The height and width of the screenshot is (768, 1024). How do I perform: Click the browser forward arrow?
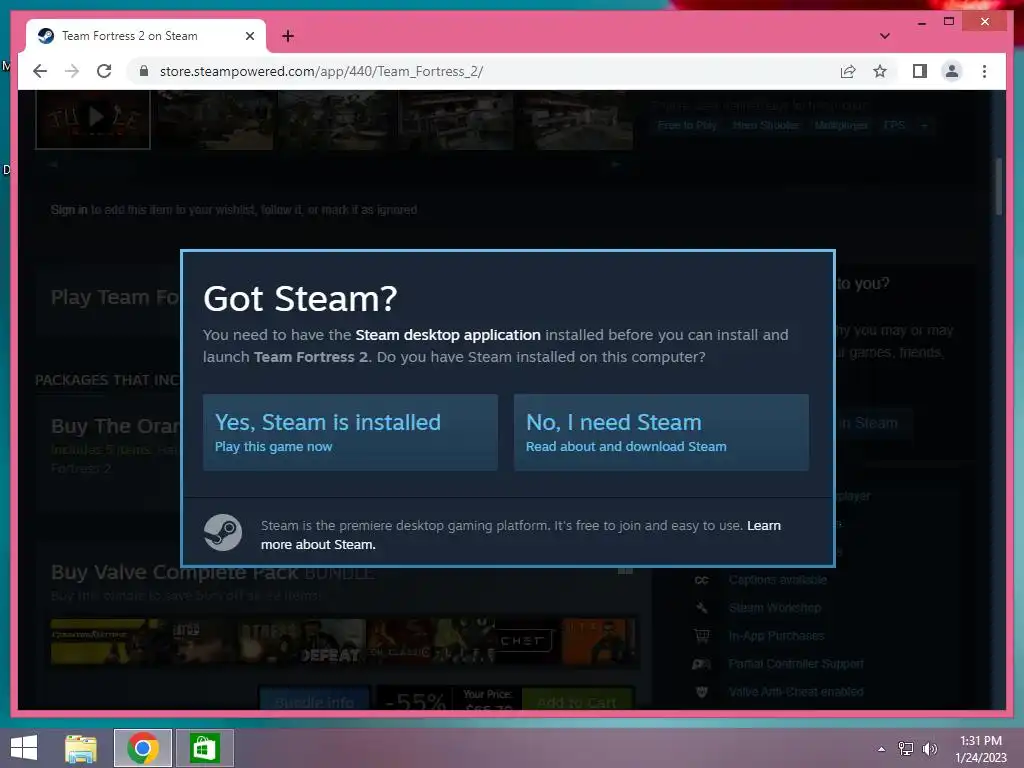(72, 71)
